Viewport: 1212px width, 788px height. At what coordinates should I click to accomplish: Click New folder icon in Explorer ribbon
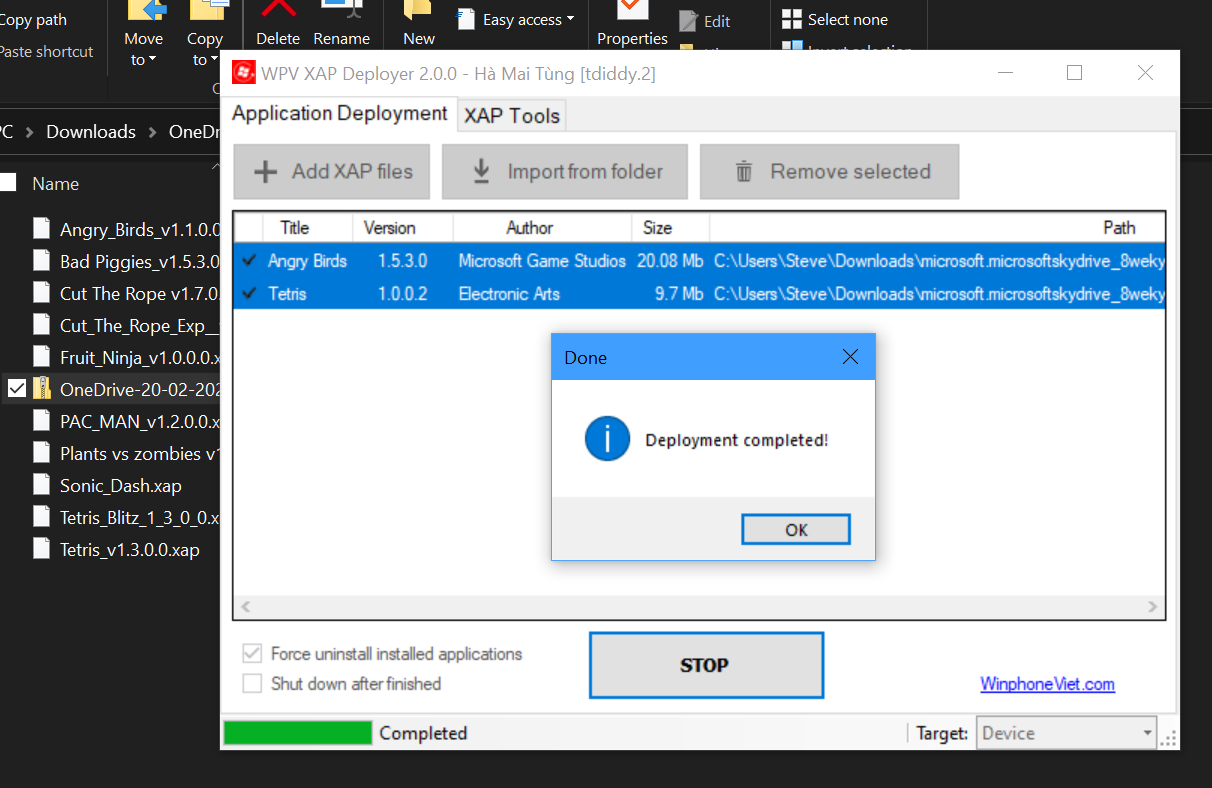coord(419,24)
